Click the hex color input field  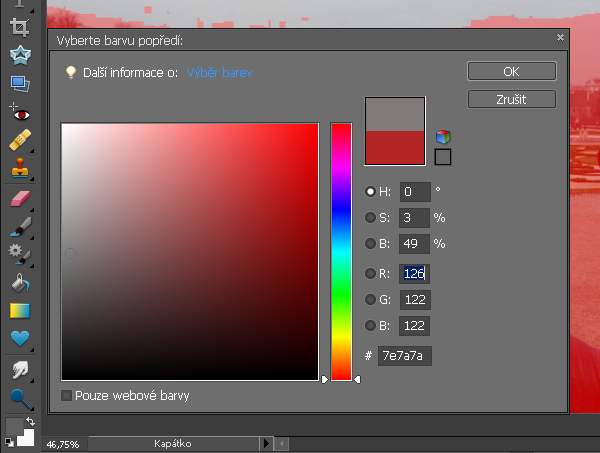405,356
